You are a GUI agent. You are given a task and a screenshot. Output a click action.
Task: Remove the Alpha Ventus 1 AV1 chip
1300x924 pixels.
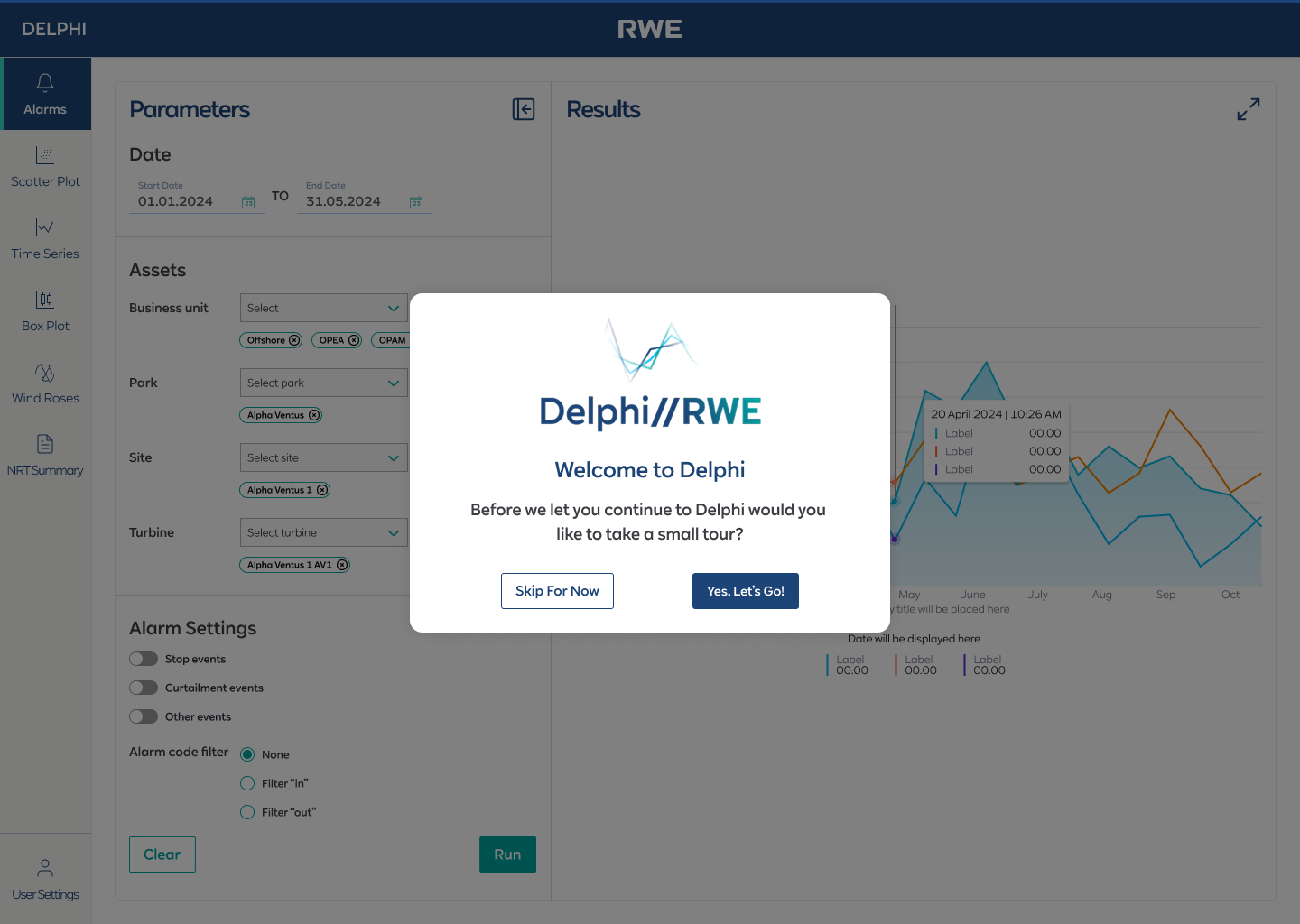click(x=342, y=565)
